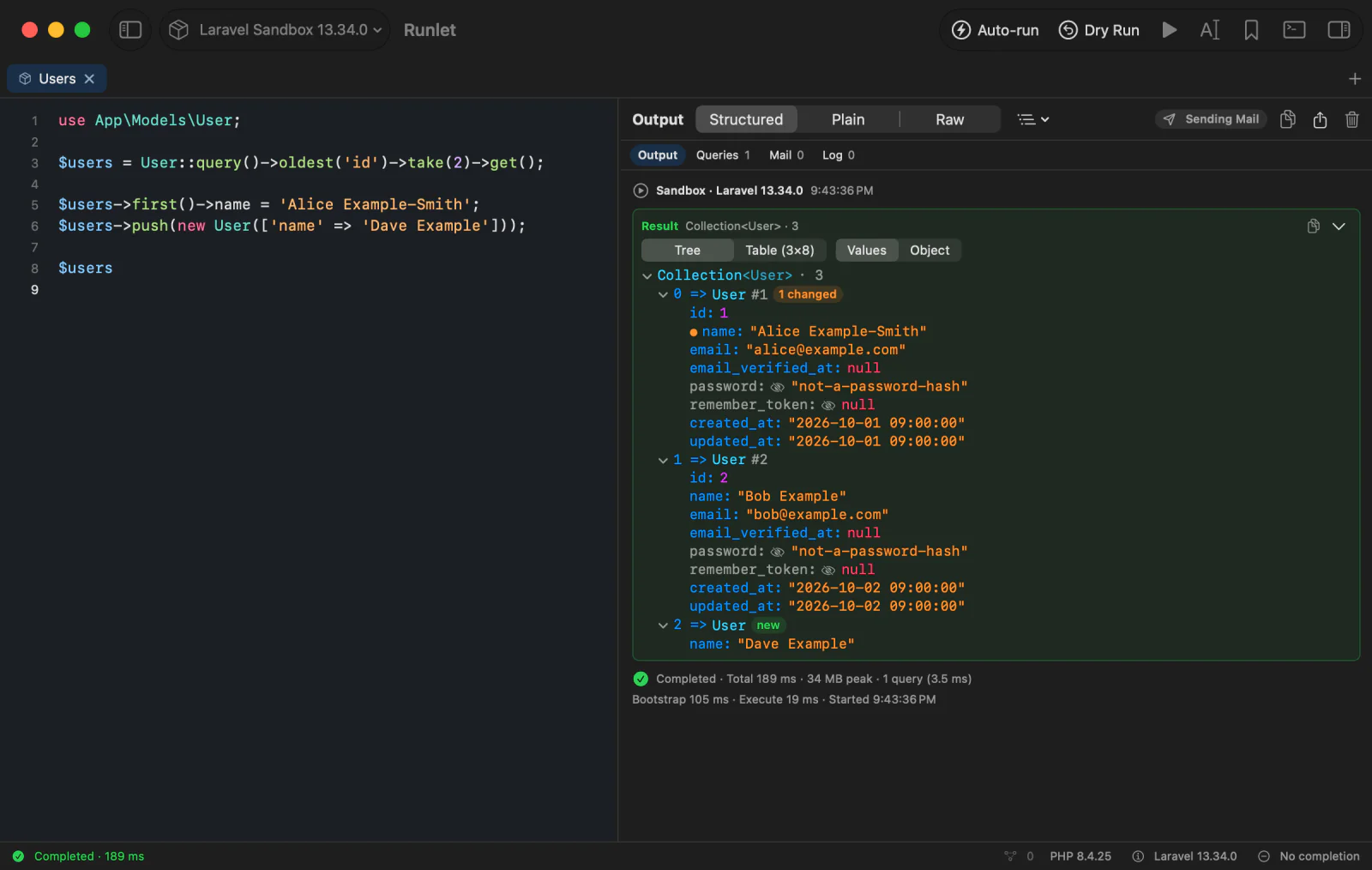Click the bookmark icon in the toolbar
Viewport: 1372px width, 870px height.
pos(1251,30)
